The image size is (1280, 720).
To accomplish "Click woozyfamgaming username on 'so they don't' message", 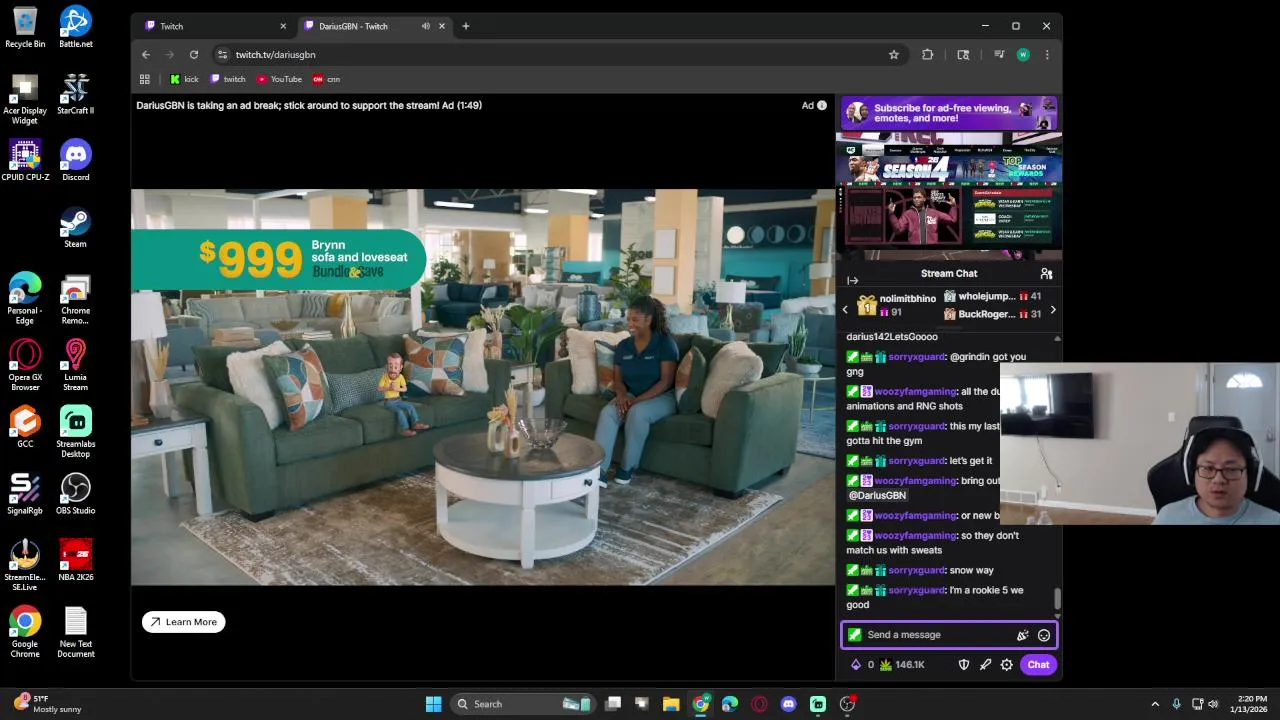I will (916, 535).
